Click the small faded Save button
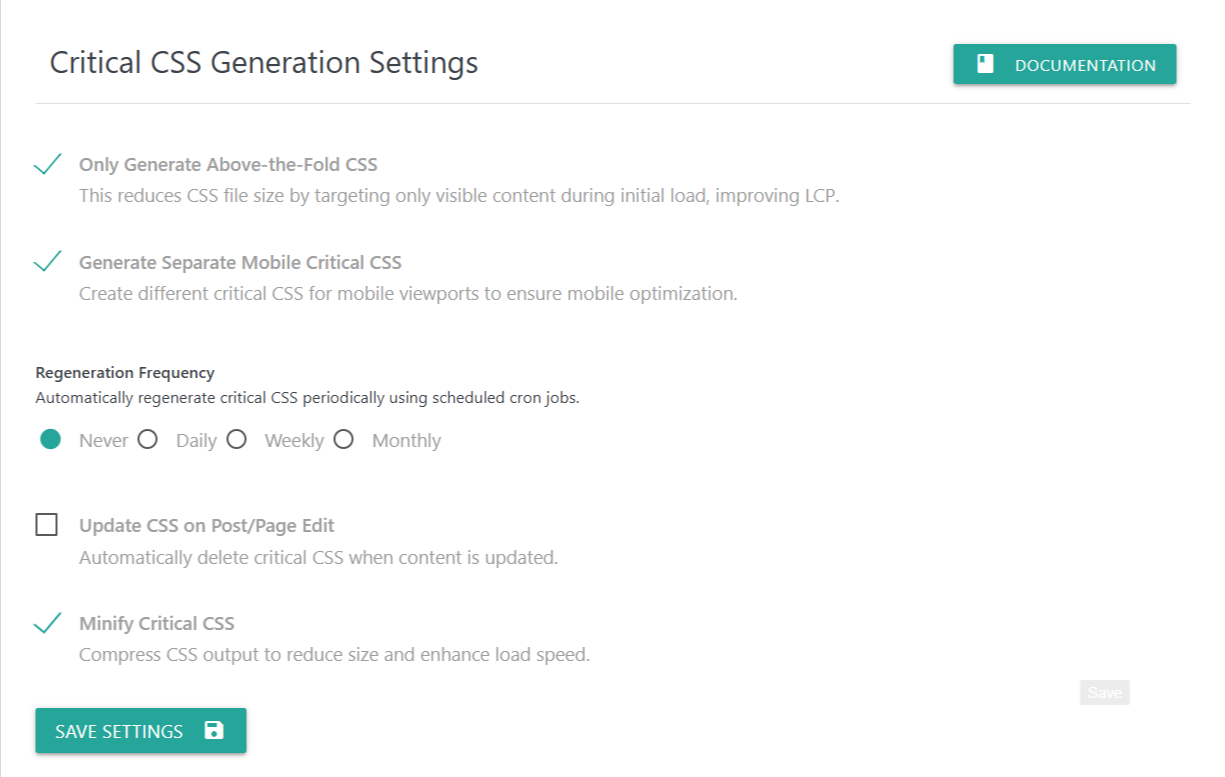Viewport: 1225px width, 777px height. (x=1104, y=693)
